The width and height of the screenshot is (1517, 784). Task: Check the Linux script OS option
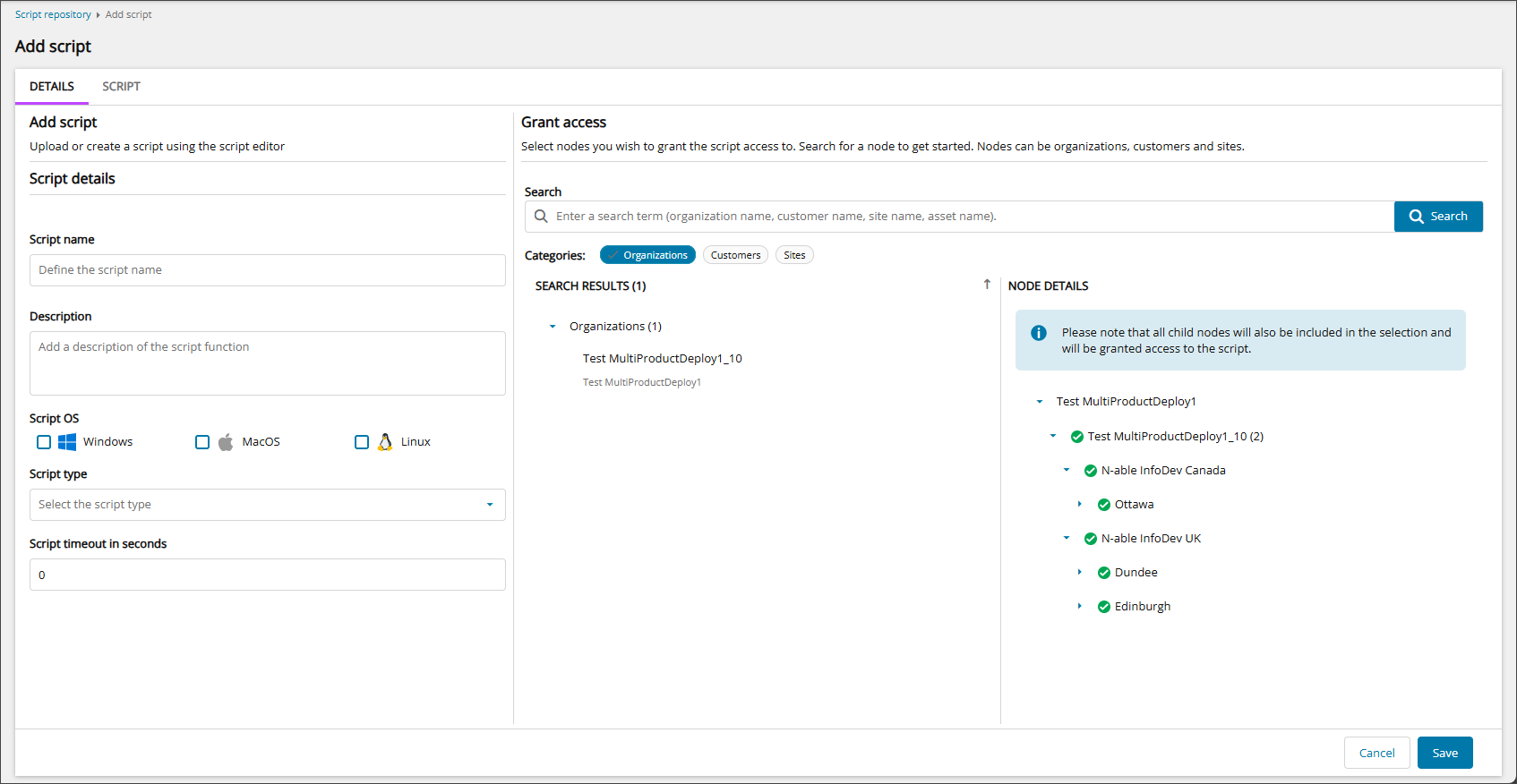(362, 442)
